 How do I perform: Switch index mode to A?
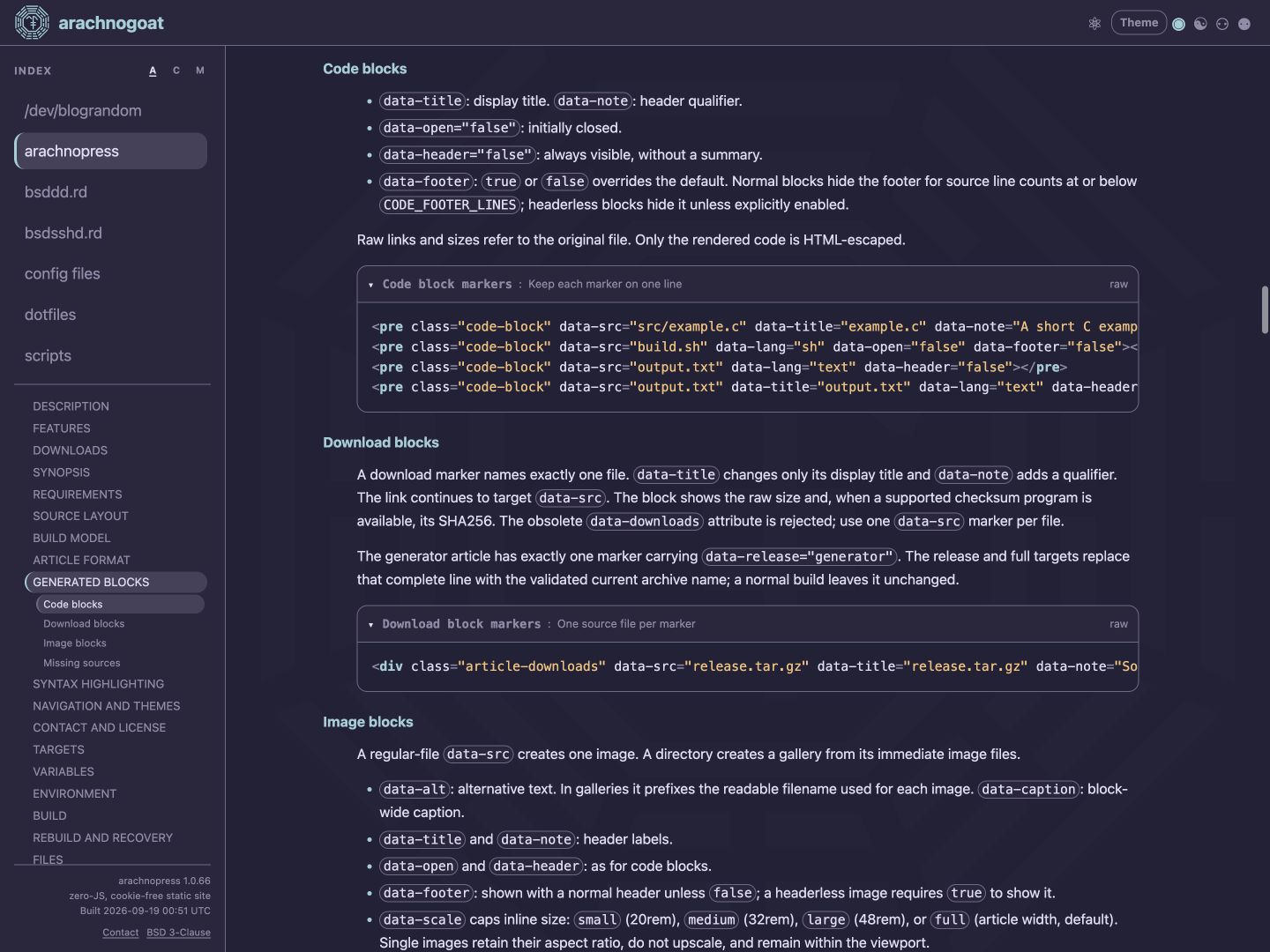[x=153, y=71]
